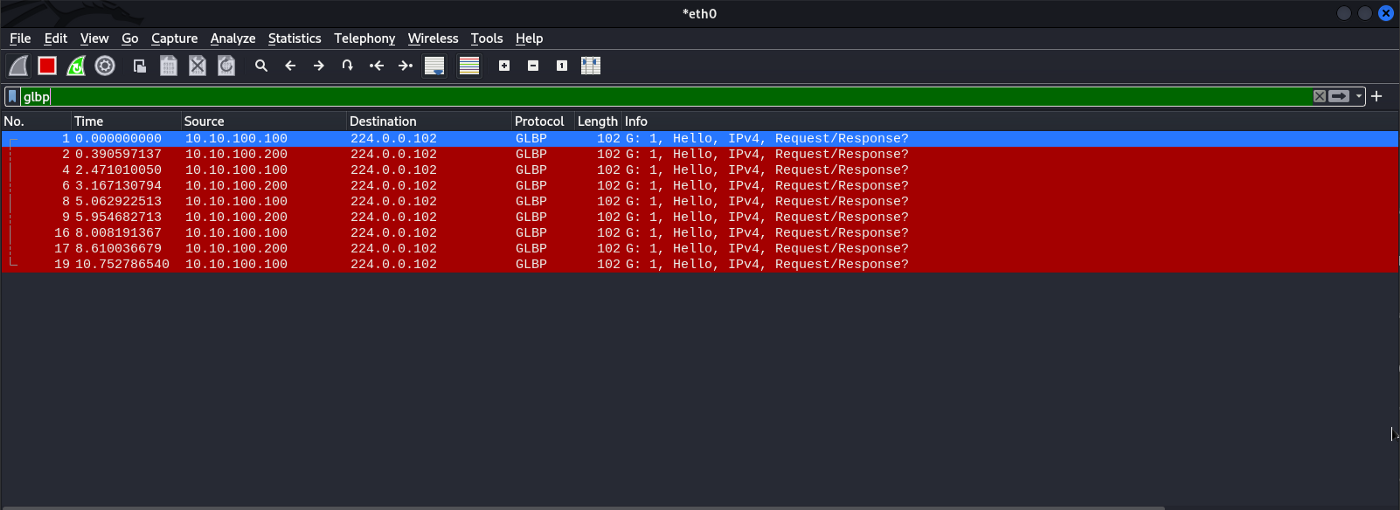Zoom in on packet list text
The width and height of the screenshot is (1400, 510).
504,66
